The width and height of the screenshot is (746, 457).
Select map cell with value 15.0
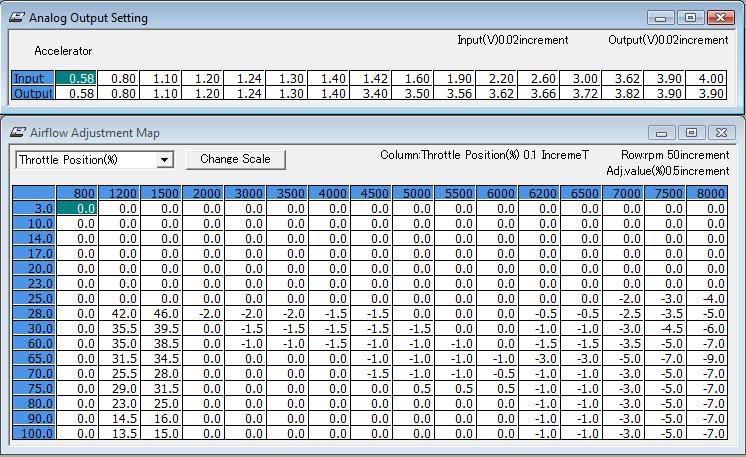click(x=161, y=433)
